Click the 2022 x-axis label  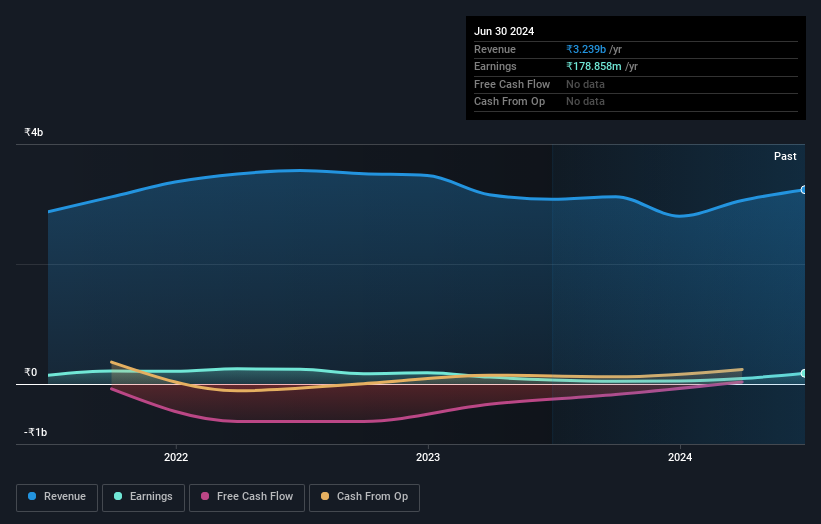[x=176, y=457]
